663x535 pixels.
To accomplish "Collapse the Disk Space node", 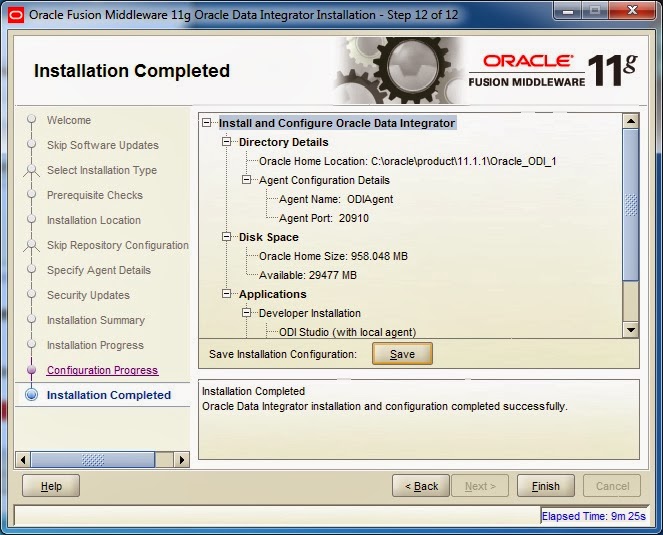I will click(227, 237).
